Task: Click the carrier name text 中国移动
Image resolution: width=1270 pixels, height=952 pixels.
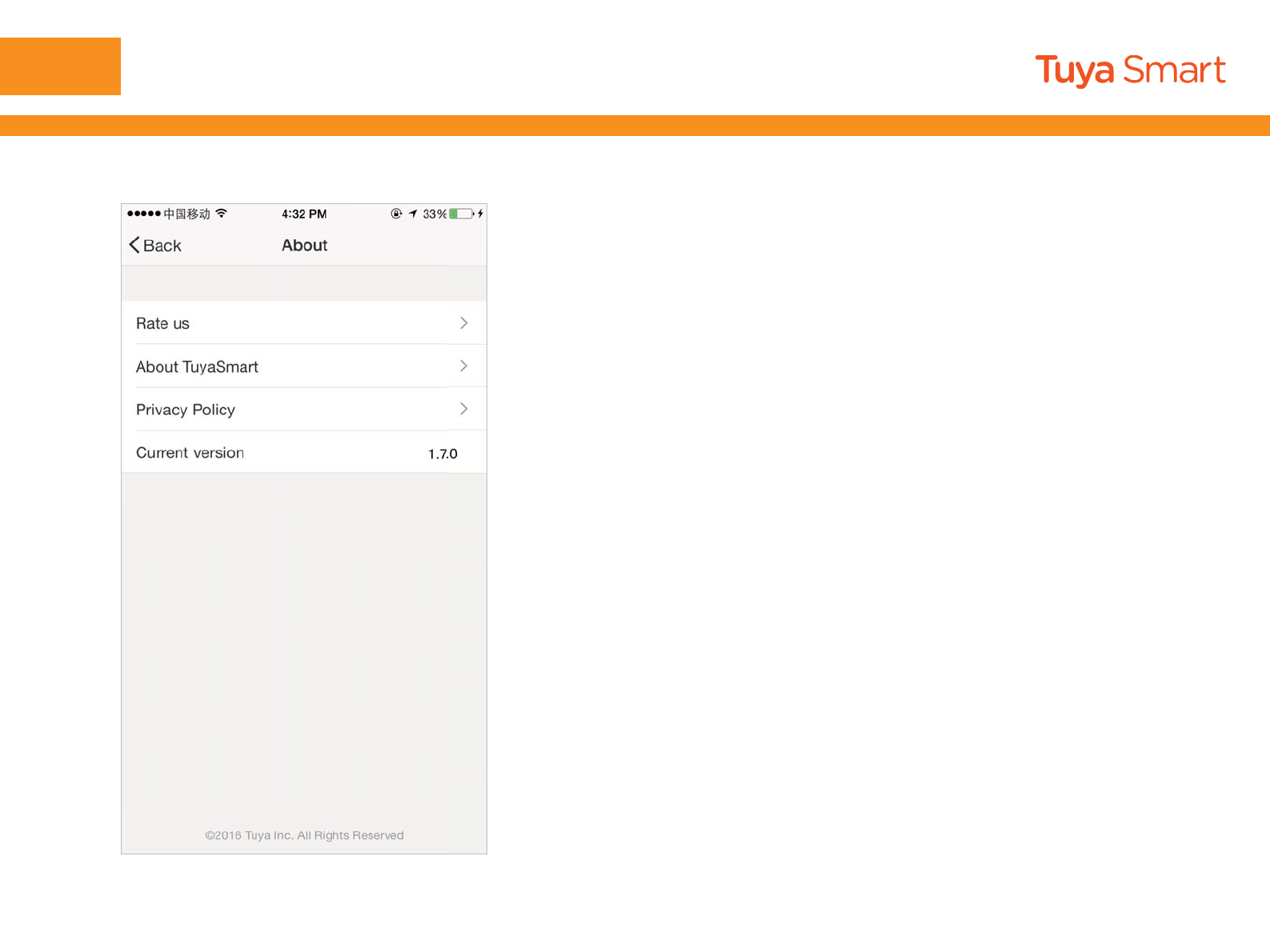Action: click(187, 214)
